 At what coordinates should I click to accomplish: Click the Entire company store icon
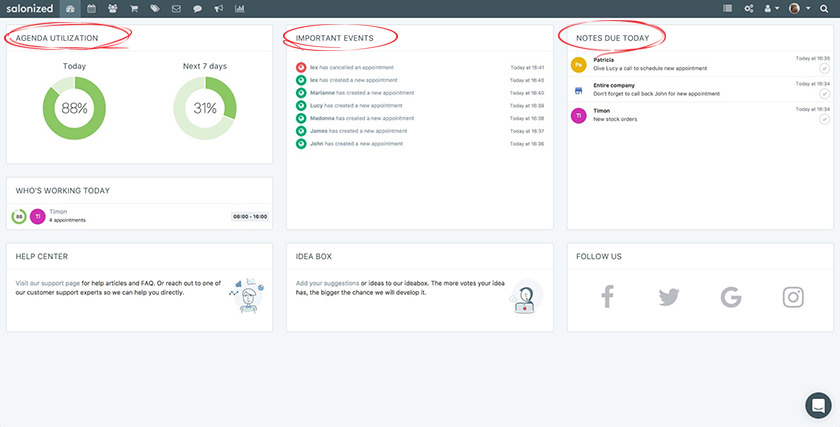click(579, 91)
